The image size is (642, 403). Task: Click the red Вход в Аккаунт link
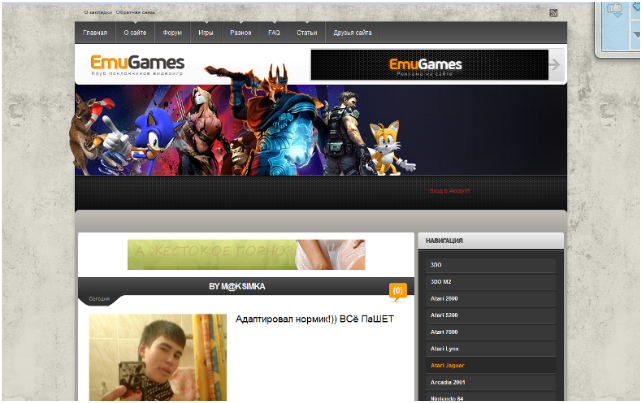tap(450, 191)
